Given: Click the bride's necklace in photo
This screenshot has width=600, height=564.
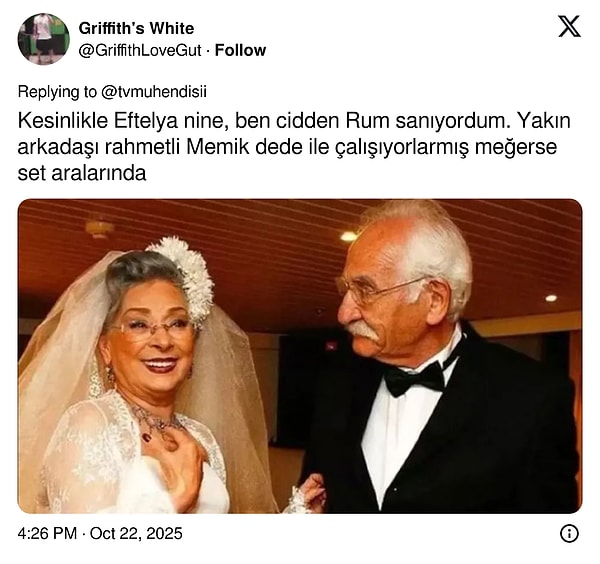Looking at the screenshot, I should tap(155, 423).
